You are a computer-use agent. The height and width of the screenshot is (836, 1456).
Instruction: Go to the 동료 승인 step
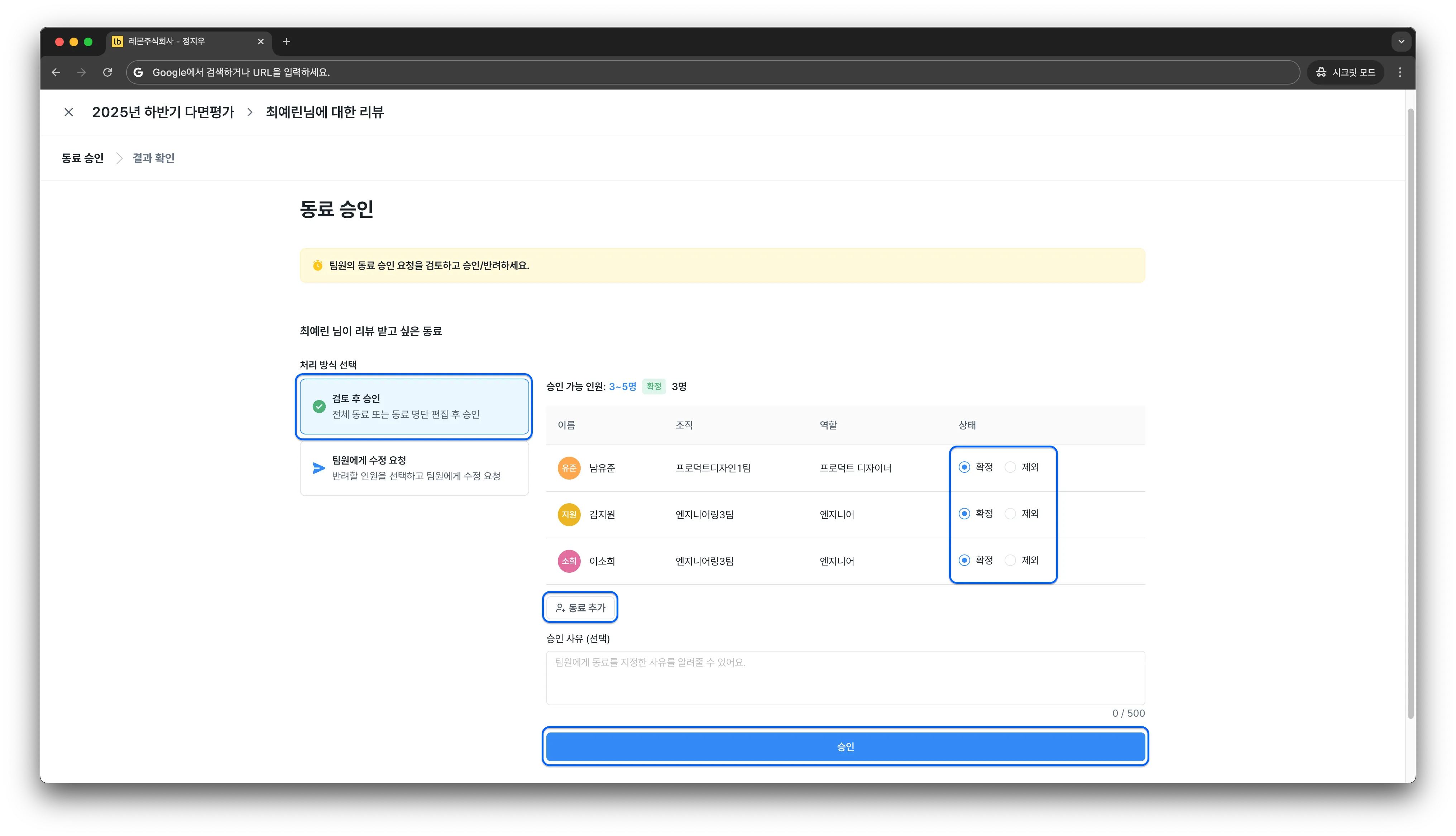(83, 158)
